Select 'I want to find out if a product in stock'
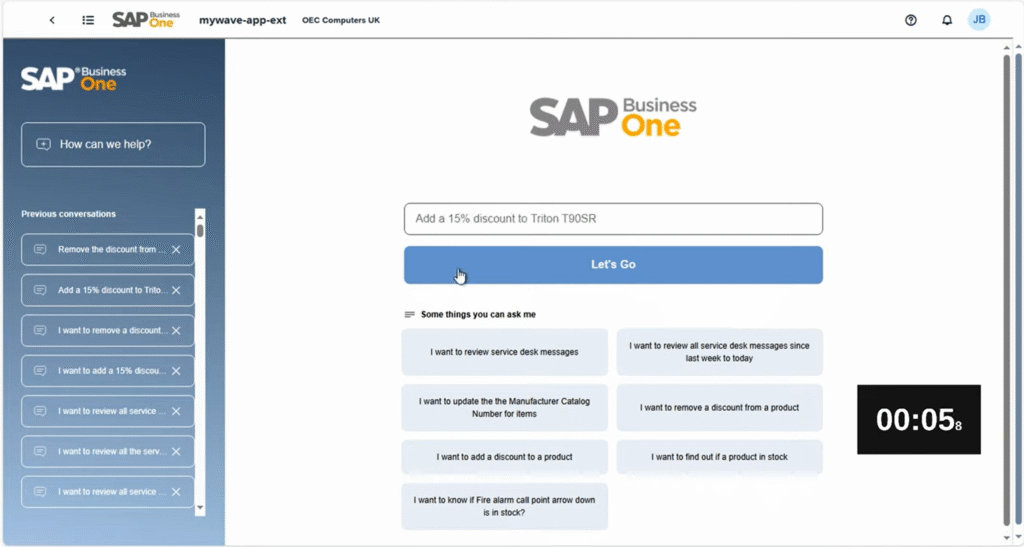 [719, 457]
